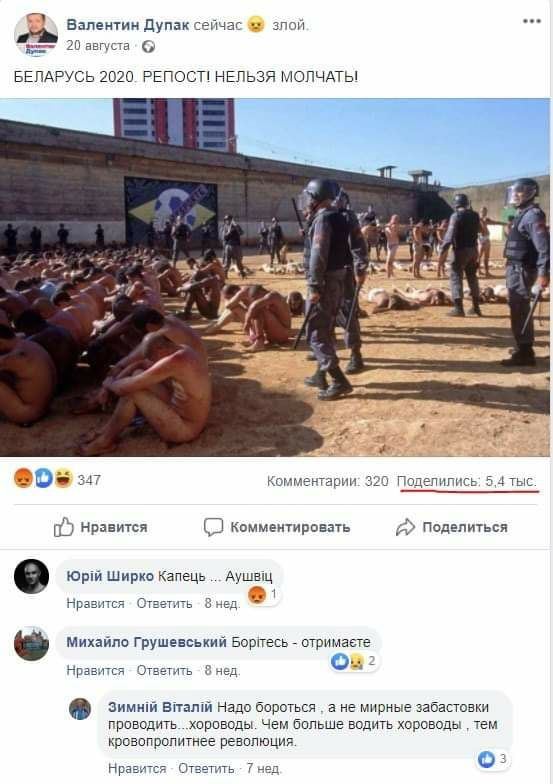Click the haha reaction icon in summary
Image resolution: width=553 pixels, height=784 pixels.
point(64,478)
